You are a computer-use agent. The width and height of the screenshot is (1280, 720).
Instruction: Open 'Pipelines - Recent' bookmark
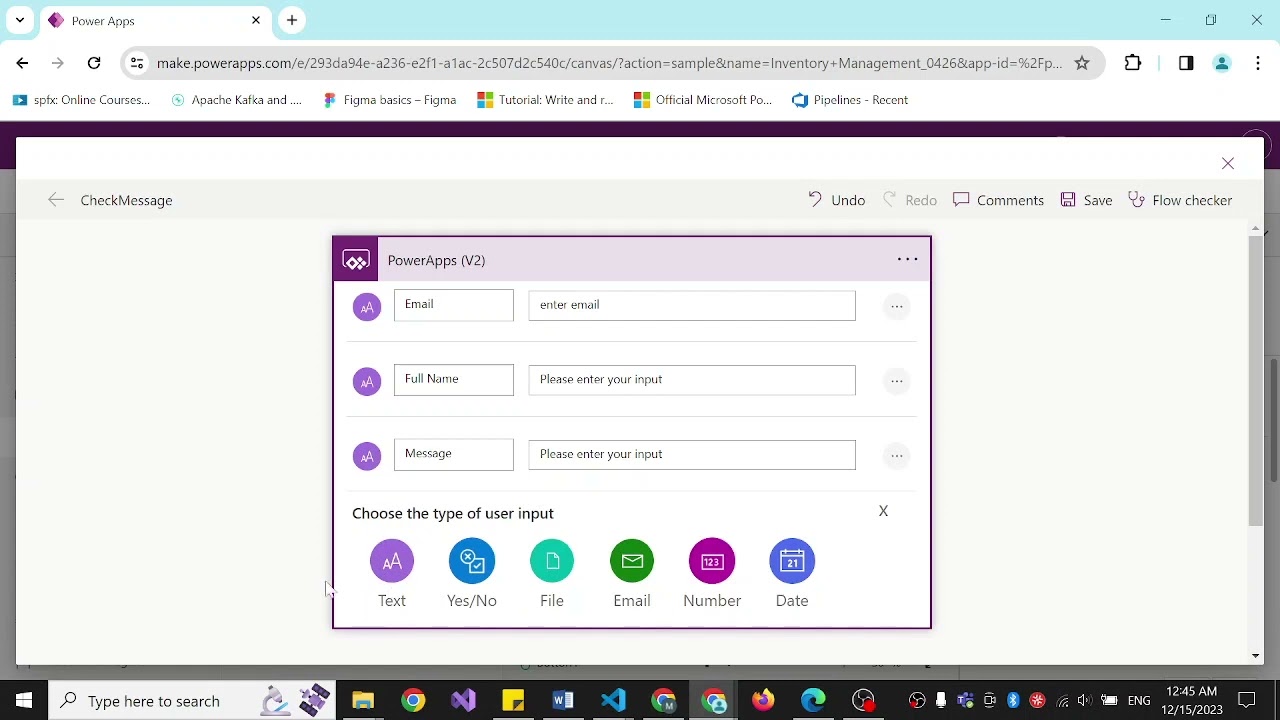[x=851, y=100]
